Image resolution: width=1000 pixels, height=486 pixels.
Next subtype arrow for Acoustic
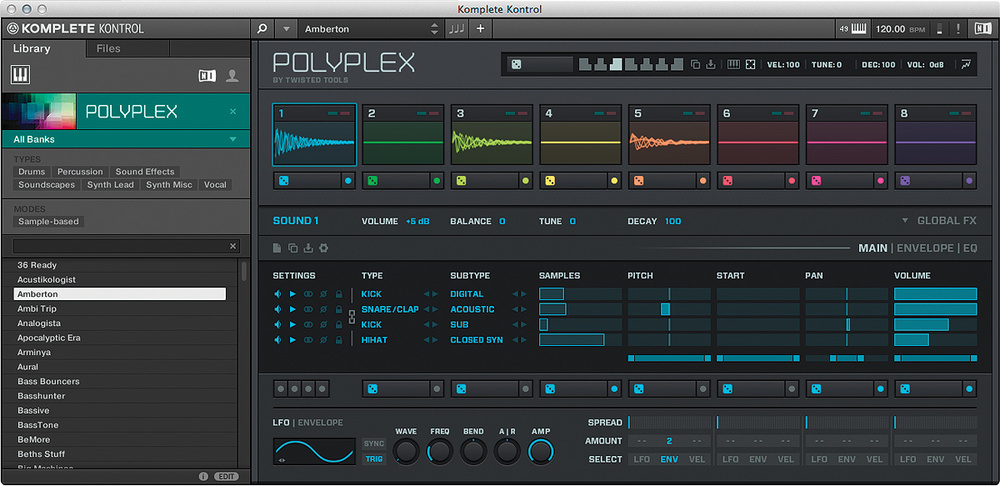[524, 309]
